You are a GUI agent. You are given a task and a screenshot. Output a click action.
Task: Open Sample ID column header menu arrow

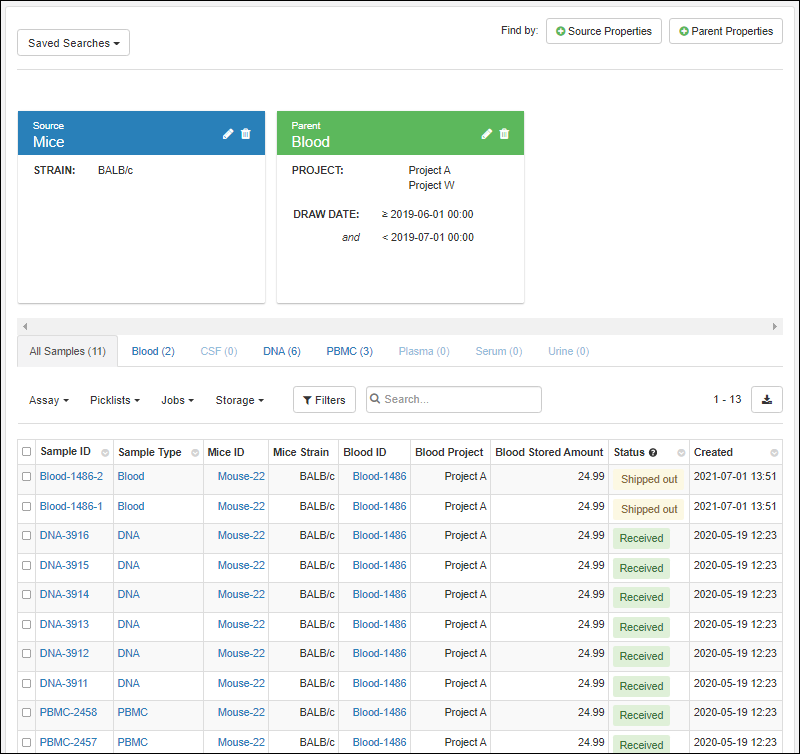105,453
